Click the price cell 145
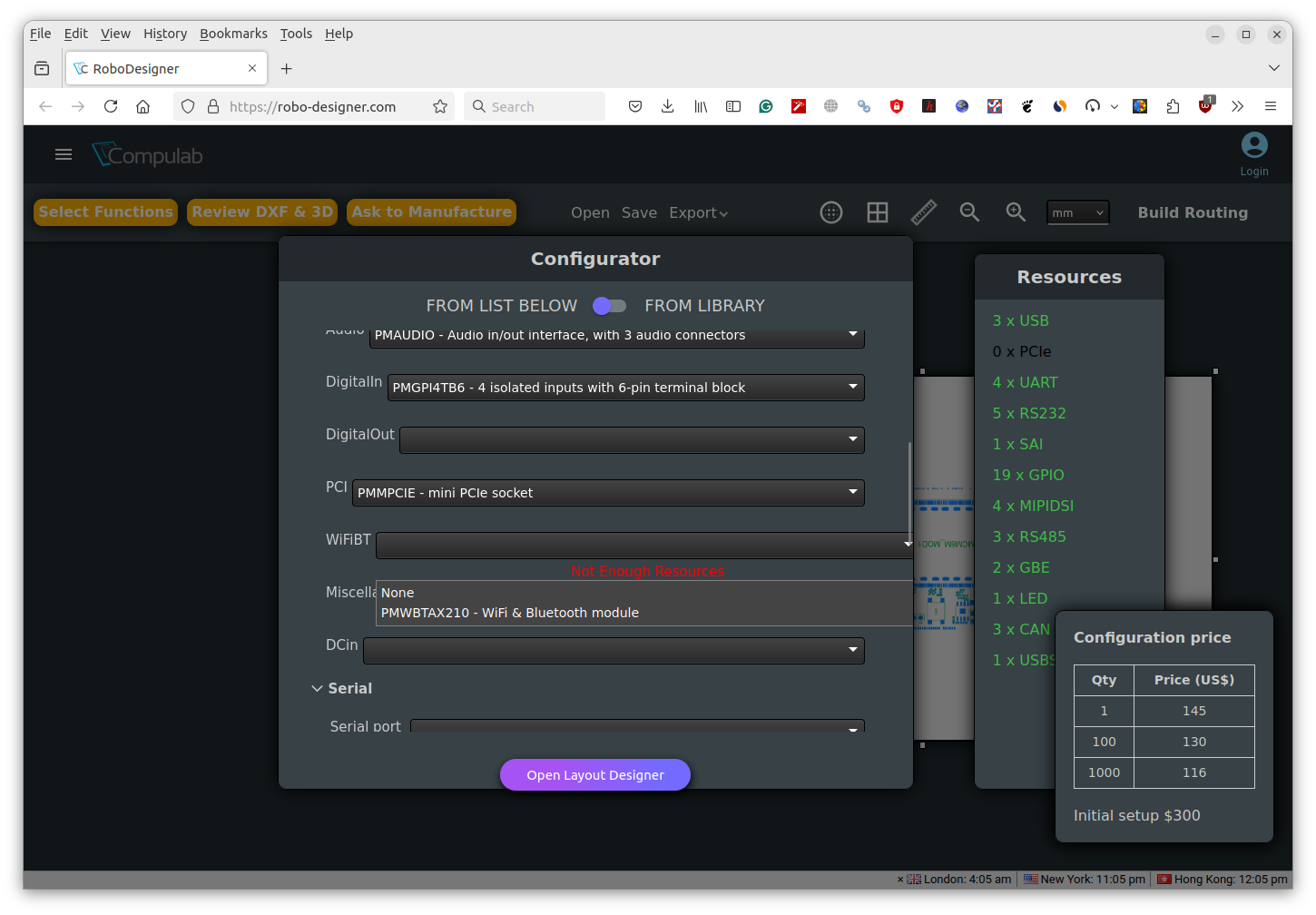1316x915 pixels. pyautogui.click(x=1194, y=711)
